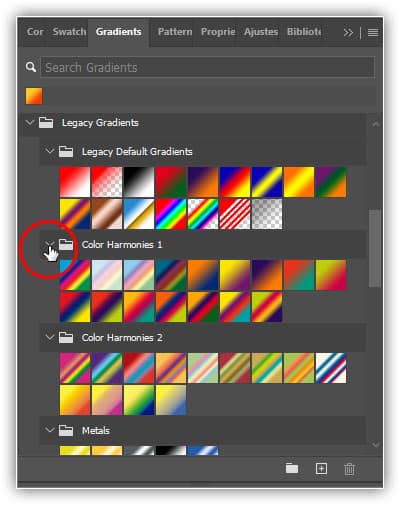
Task: Select the recent orange-yellow gradient swatch
Action: coord(34,96)
